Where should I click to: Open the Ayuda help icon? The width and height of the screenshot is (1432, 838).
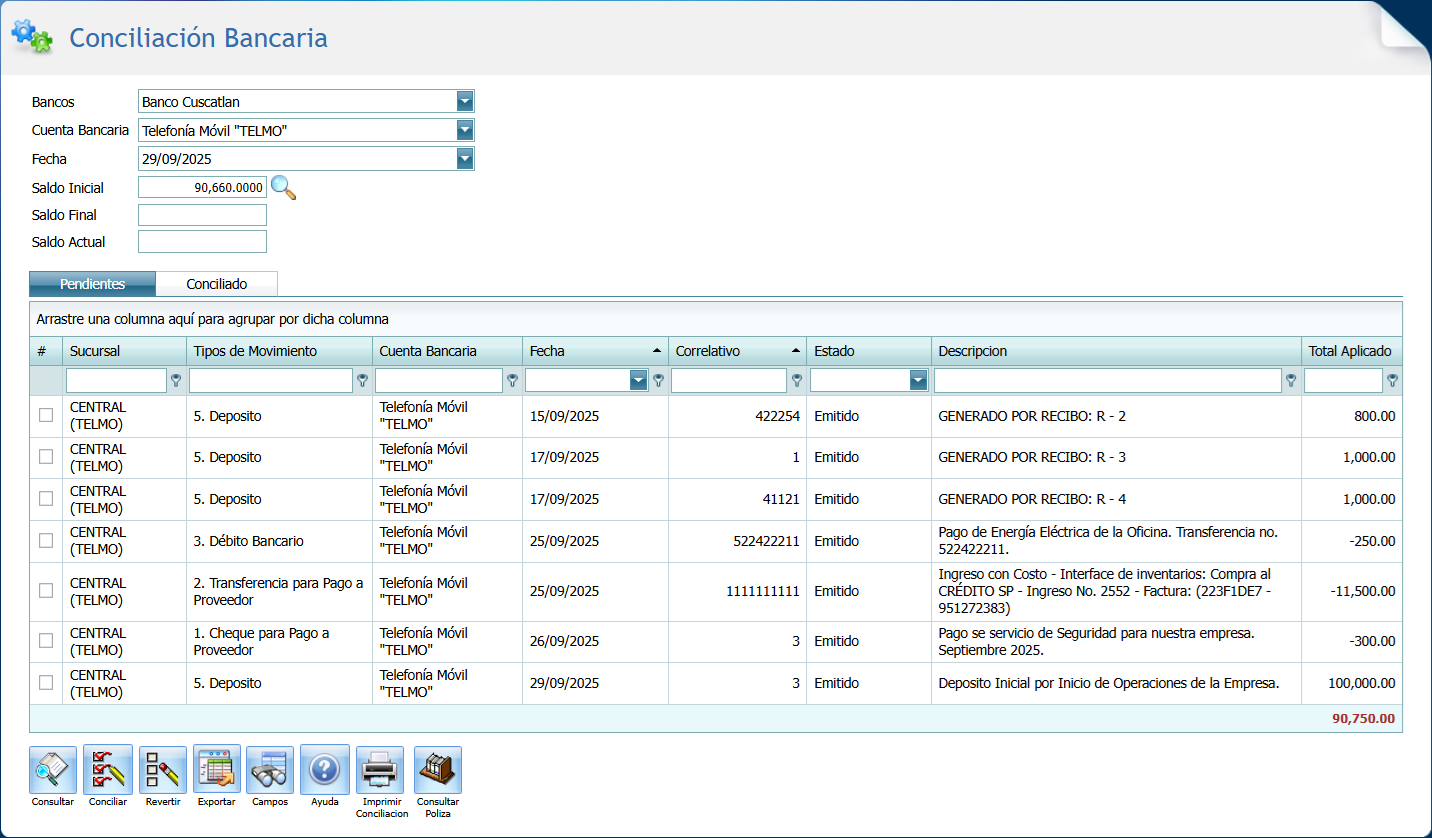[324, 769]
